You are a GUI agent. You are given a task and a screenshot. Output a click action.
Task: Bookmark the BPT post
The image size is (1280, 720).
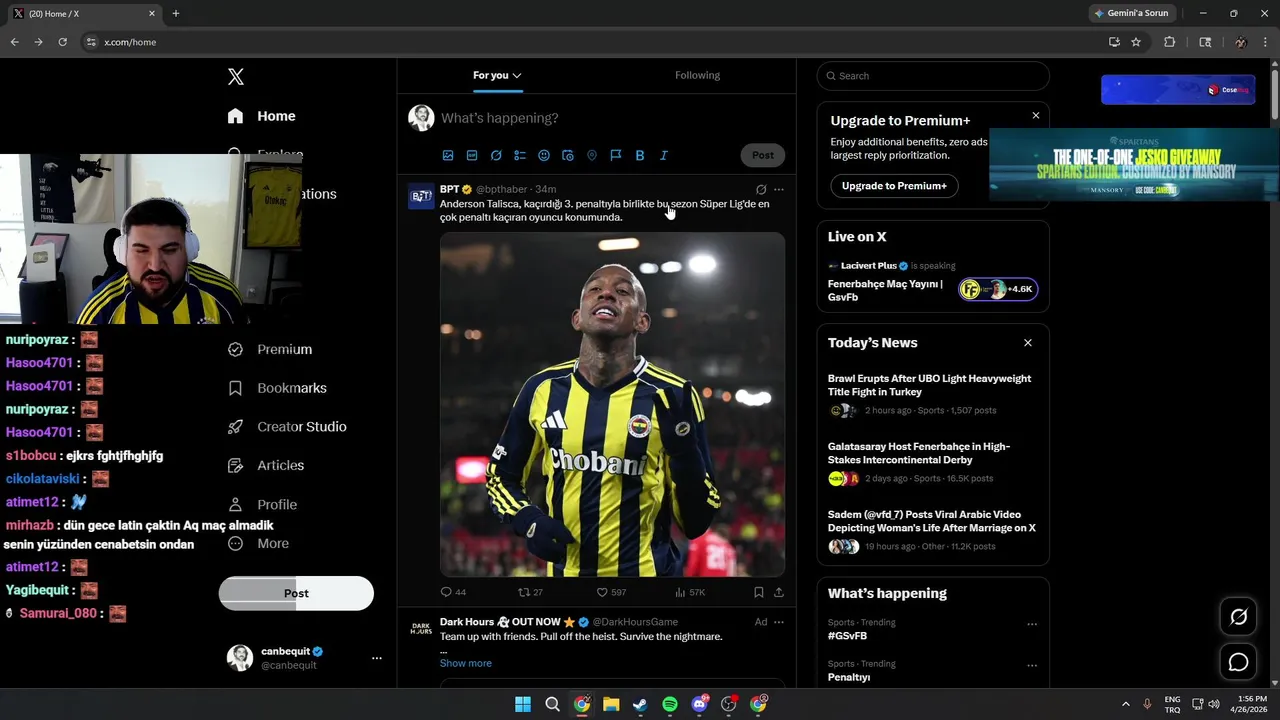759,592
